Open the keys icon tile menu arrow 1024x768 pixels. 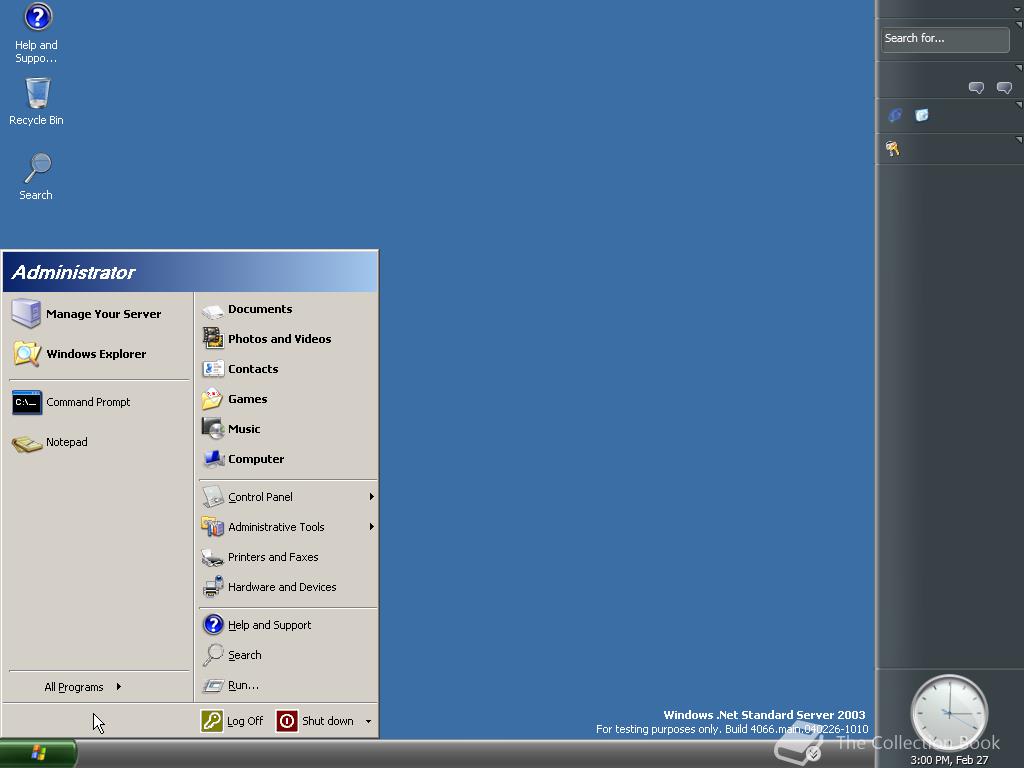[1018, 139]
